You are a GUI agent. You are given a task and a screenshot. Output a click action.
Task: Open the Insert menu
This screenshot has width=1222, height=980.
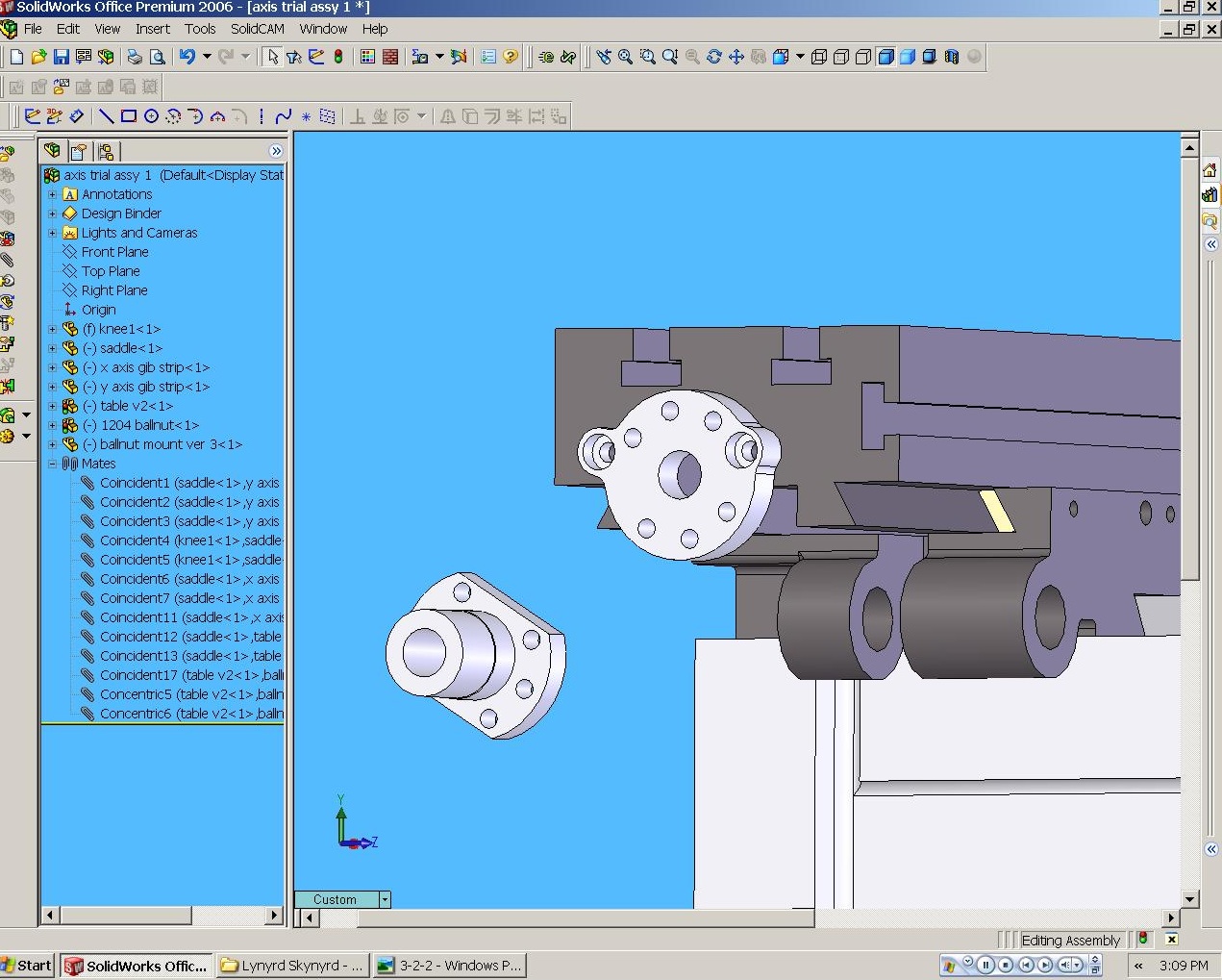click(x=152, y=29)
